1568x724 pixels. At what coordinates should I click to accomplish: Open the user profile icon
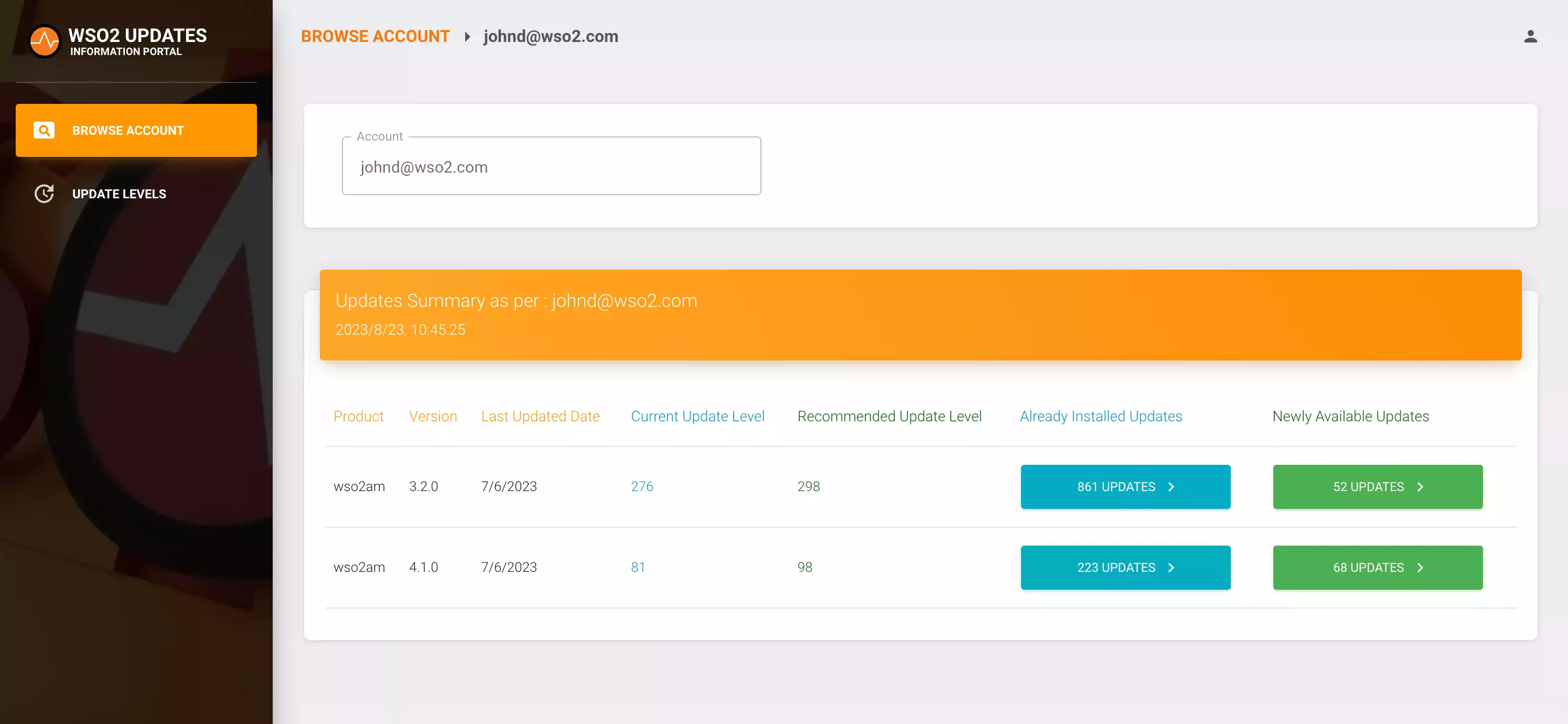[1530, 37]
